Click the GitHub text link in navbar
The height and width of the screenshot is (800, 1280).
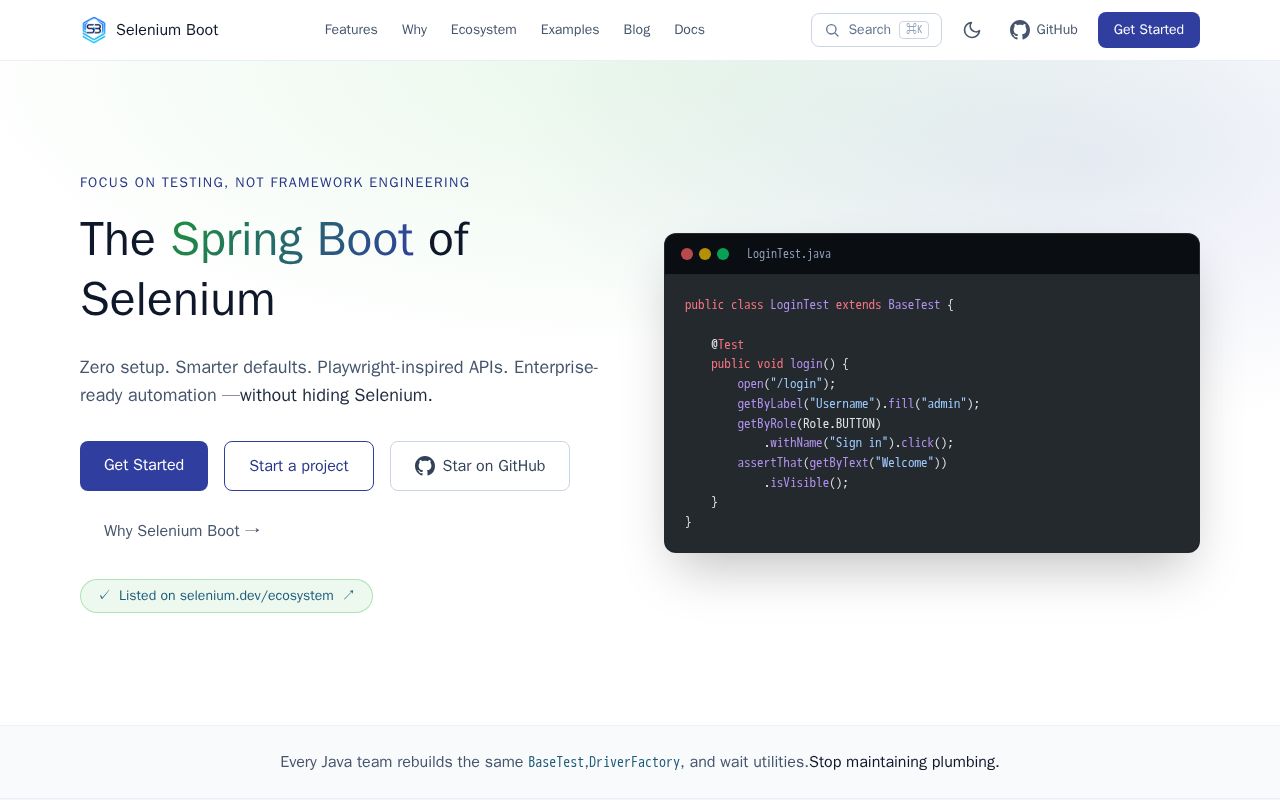tap(1057, 30)
